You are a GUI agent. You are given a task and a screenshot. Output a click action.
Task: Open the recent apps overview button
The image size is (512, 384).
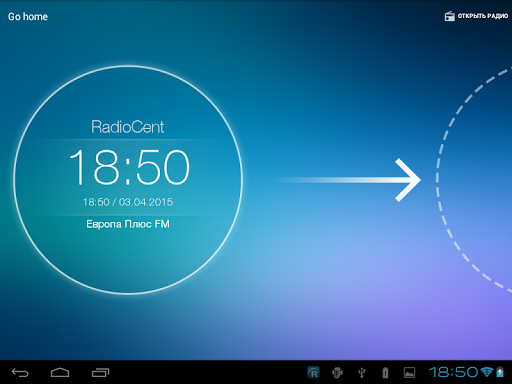(100, 372)
